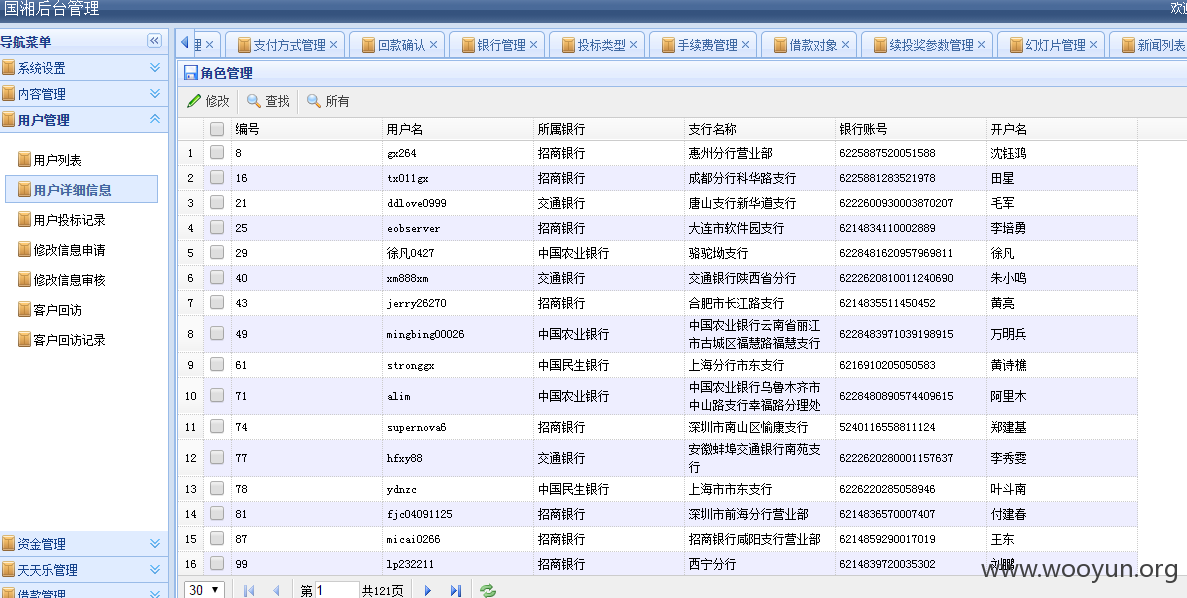The height and width of the screenshot is (598, 1187).
Task: Close the 投标类型 tab
Action: [x=633, y=45]
